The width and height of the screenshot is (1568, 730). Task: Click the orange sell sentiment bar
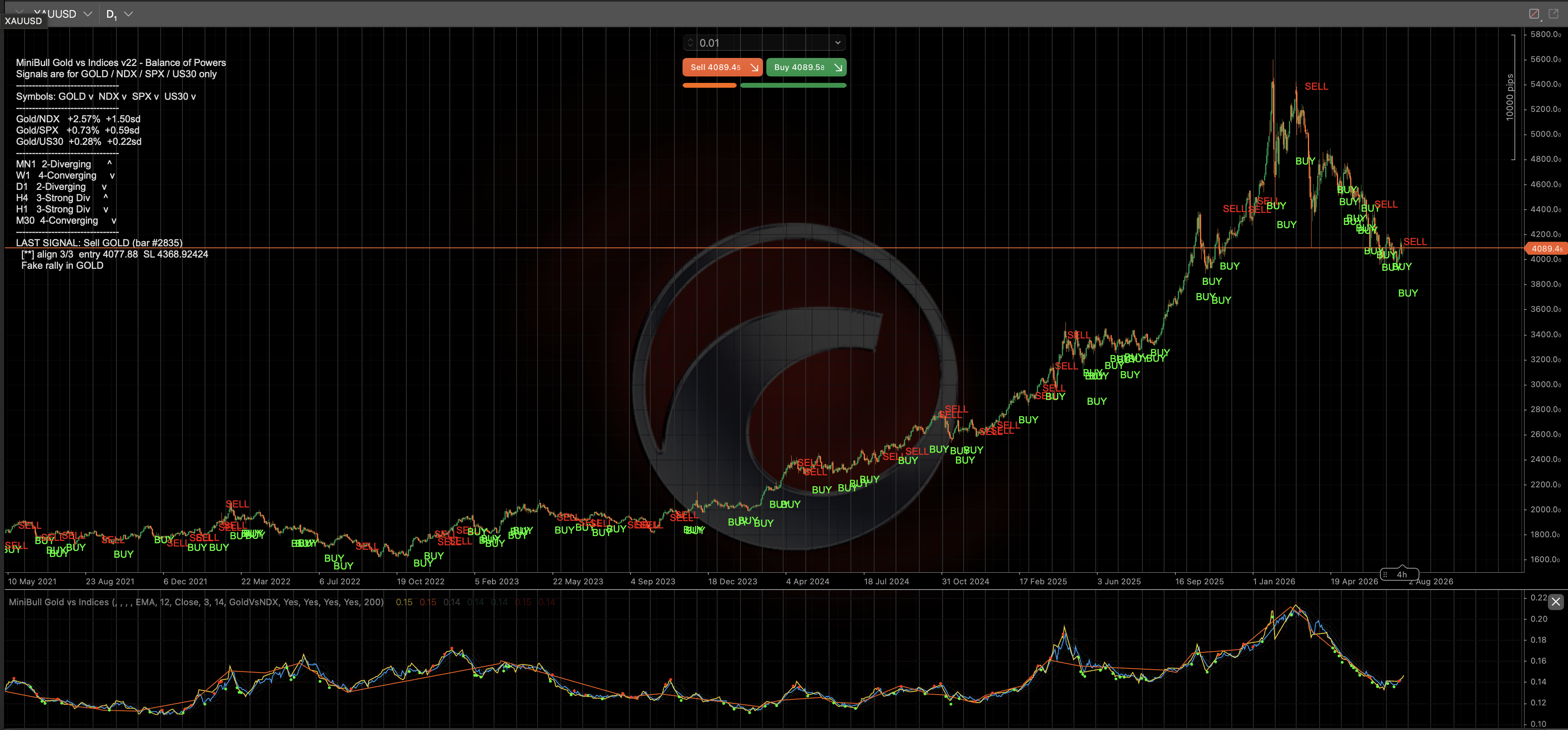tap(709, 85)
